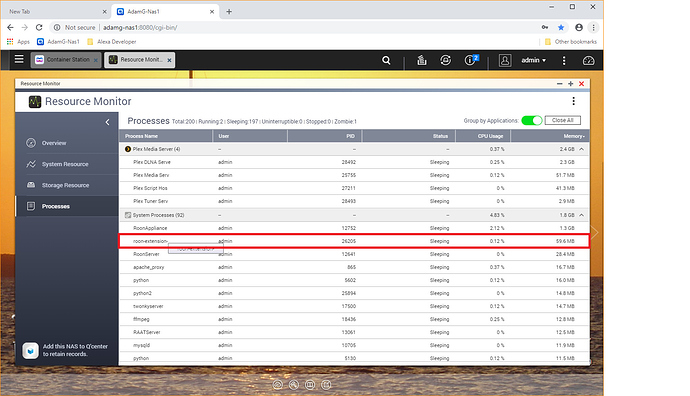Screen dimensions: 690x396
Task: Collapse the System Processes group
Action: point(581,215)
